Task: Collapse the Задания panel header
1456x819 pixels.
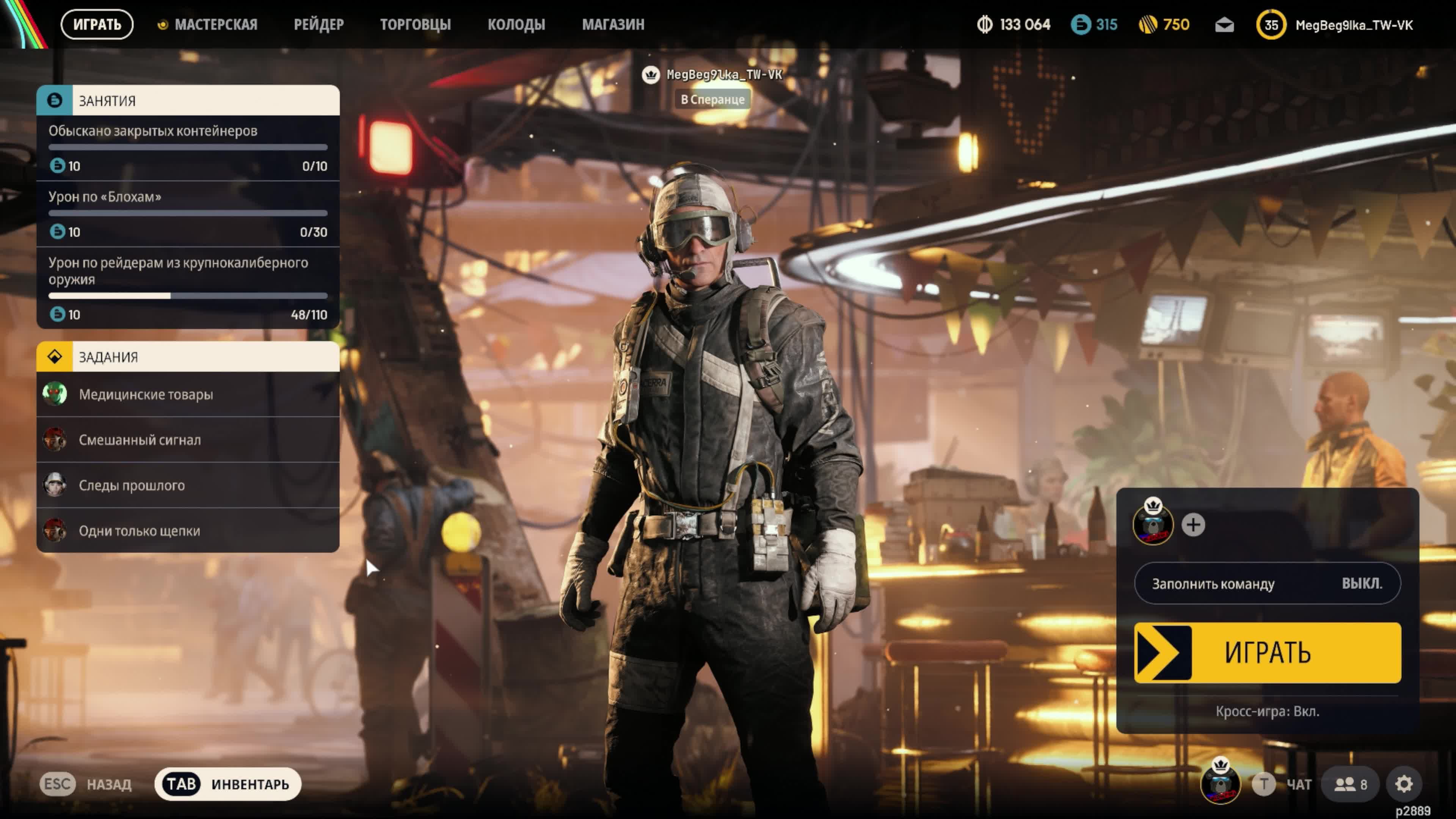Action: click(188, 357)
